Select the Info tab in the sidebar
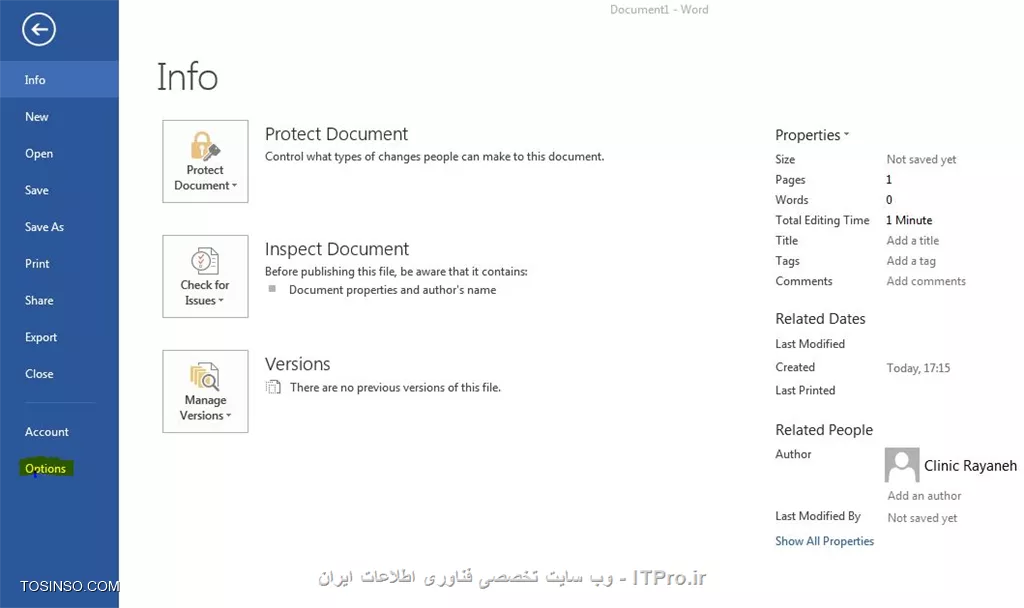The height and width of the screenshot is (608, 1024). (x=59, y=80)
